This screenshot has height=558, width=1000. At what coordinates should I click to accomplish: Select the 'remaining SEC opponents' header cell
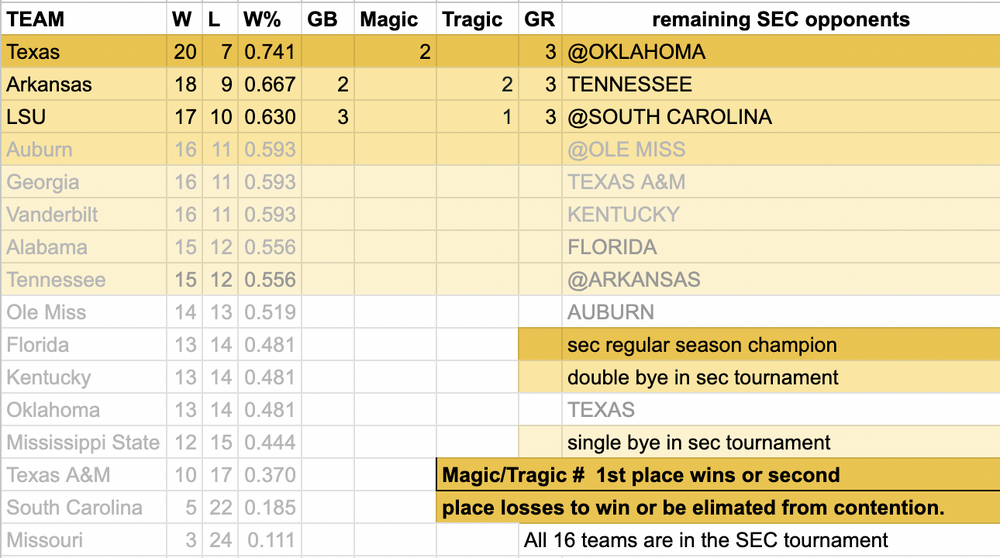780,19
